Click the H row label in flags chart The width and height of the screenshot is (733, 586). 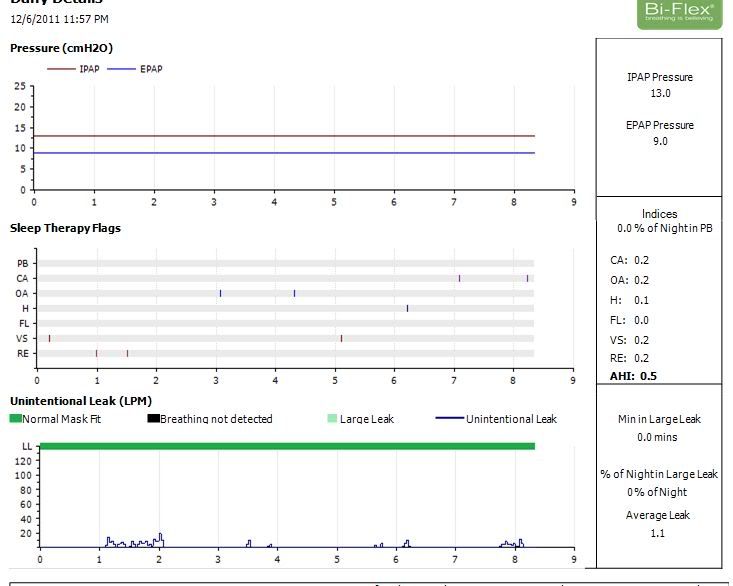pos(25,308)
